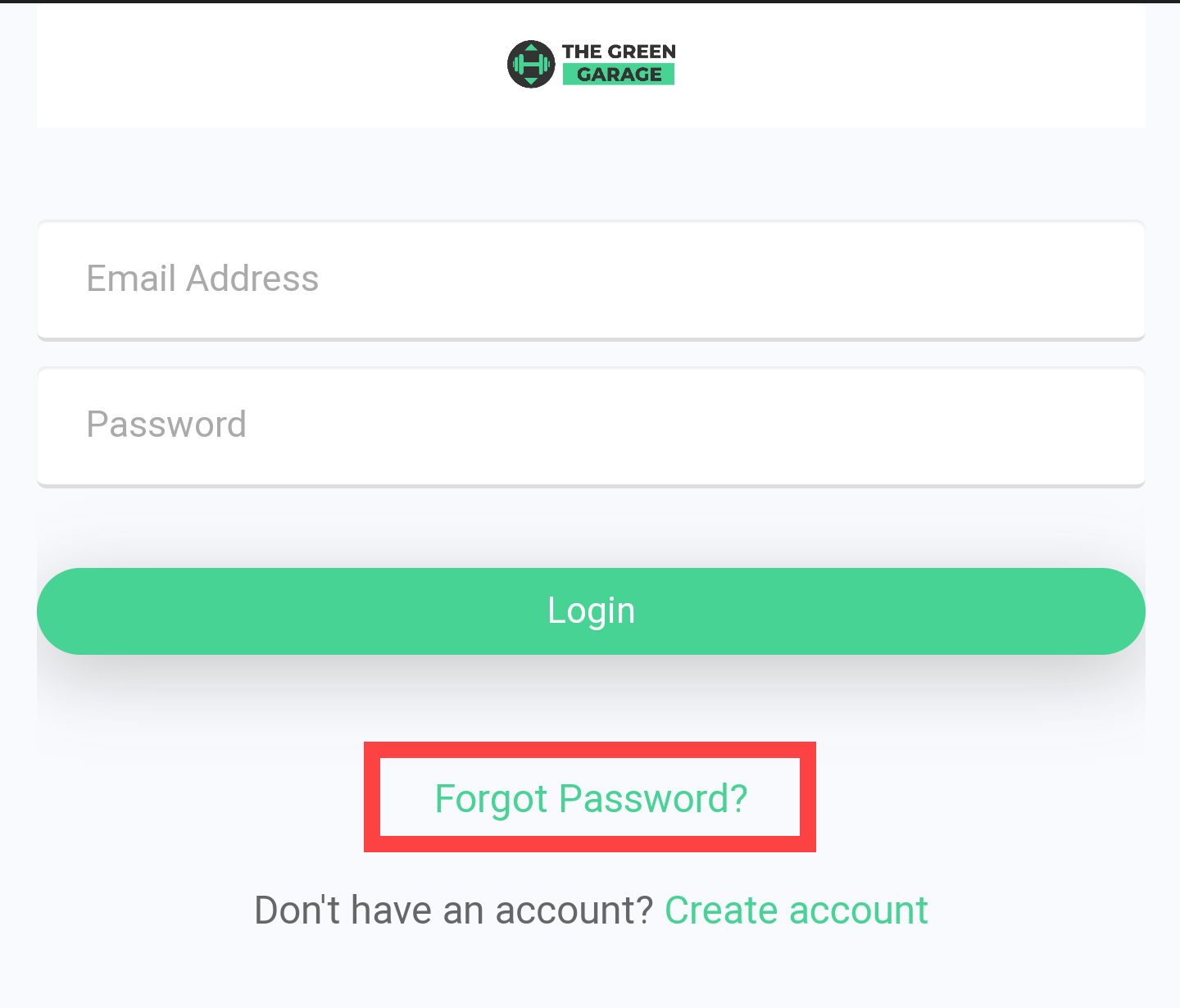Screen dimensions: 1180x1008
Task: Click the Login label on green button
Action: point(591,611)
